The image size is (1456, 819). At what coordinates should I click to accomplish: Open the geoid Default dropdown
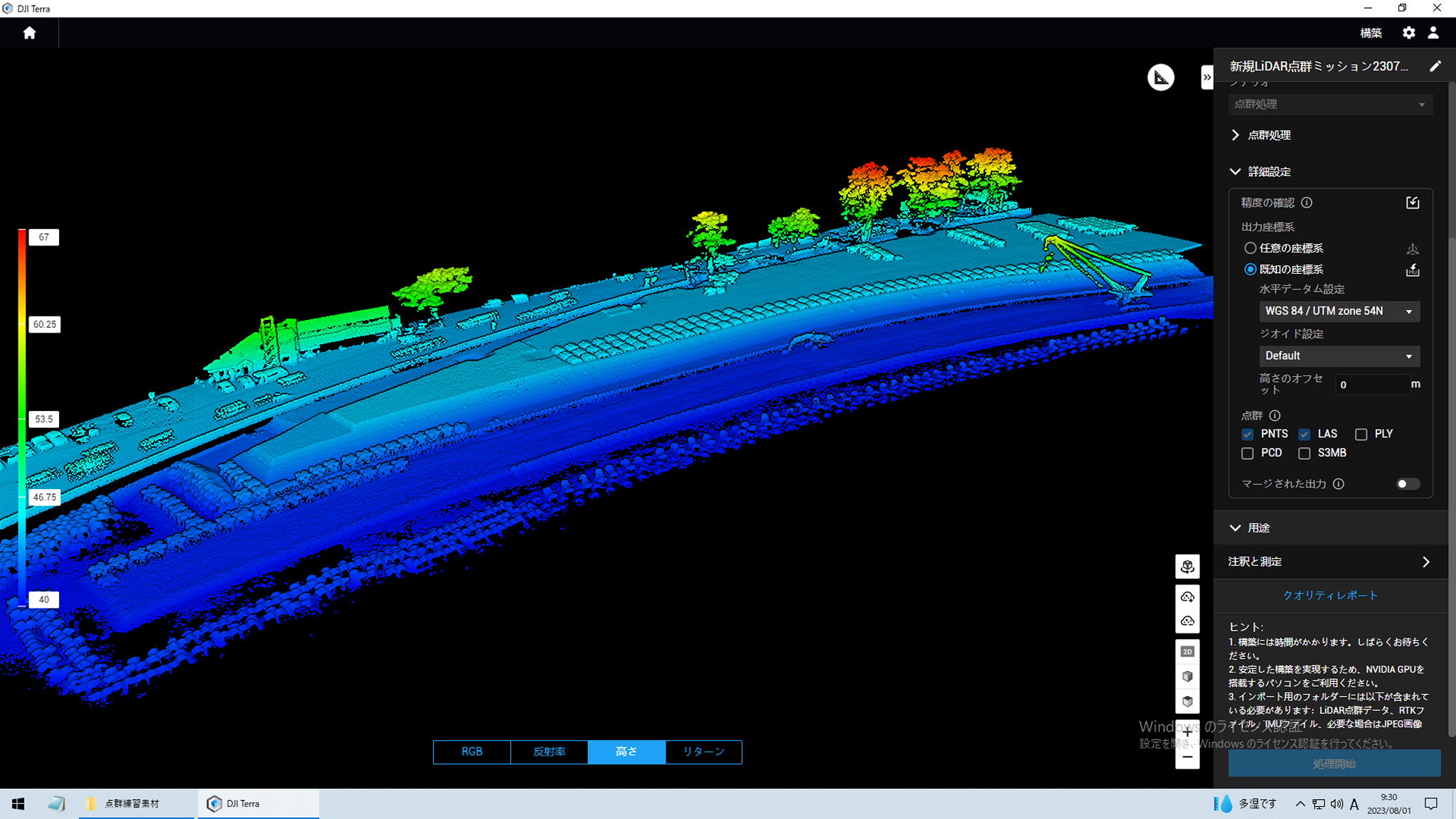[x=1339, y=355]
